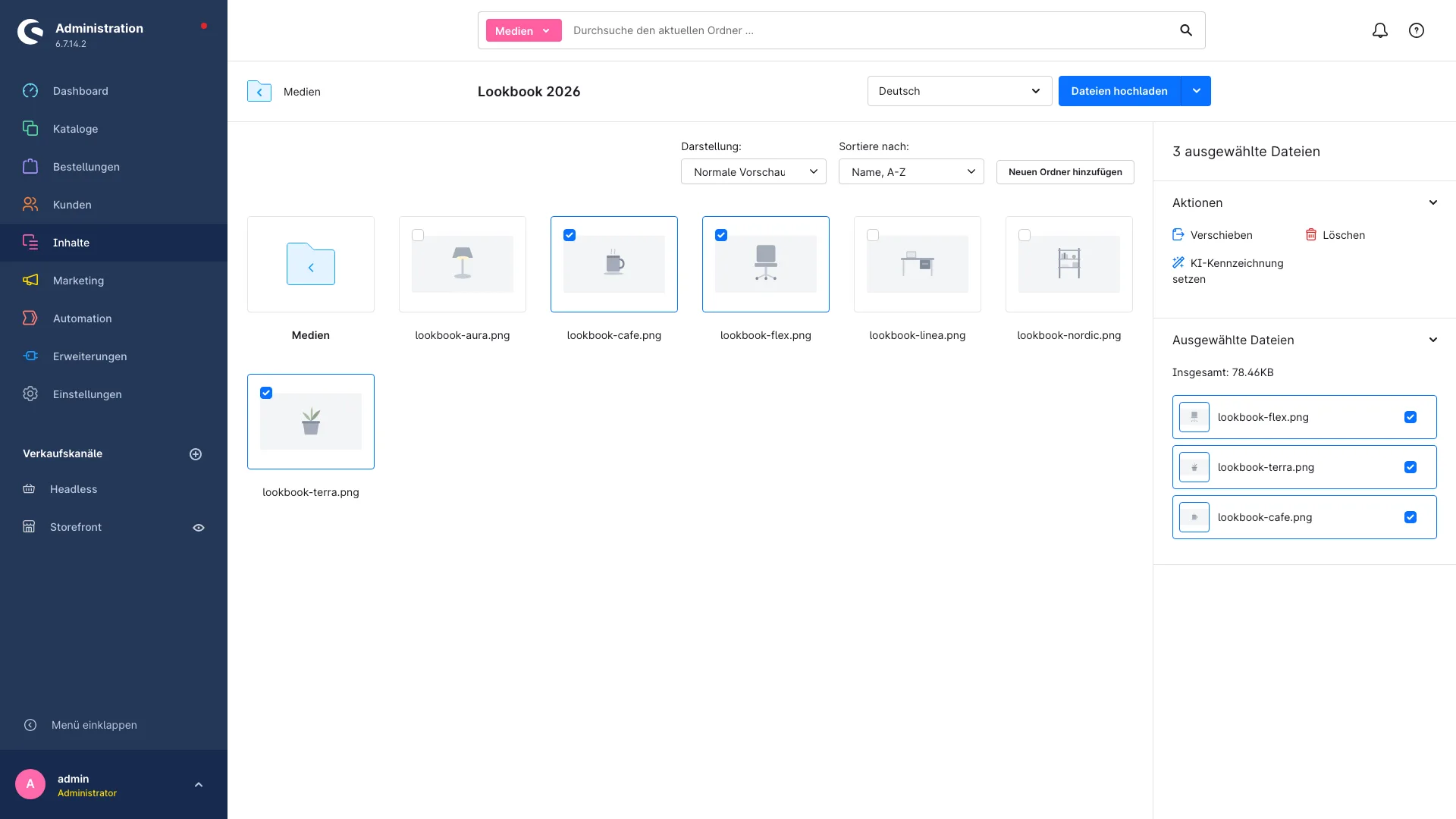Select lookbook-aura.png checkbox

(418, 235)
